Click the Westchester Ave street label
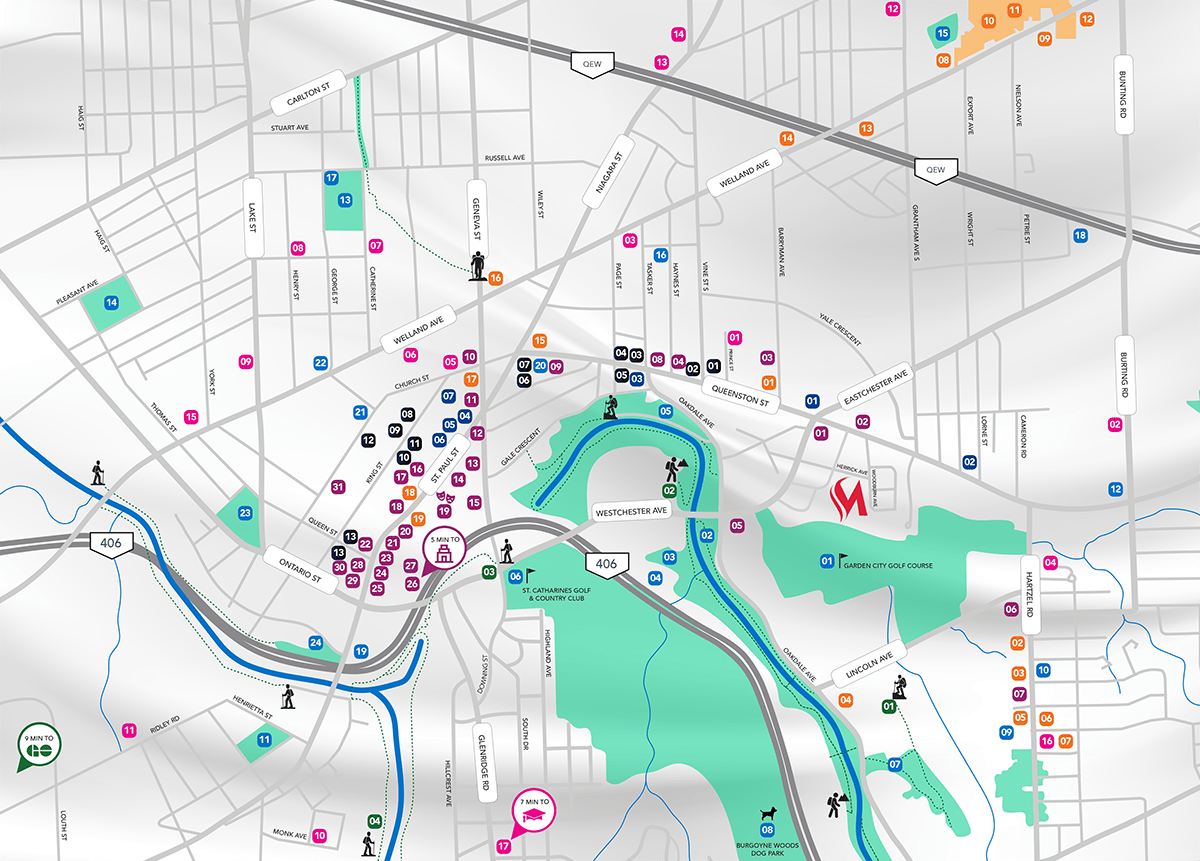This screenshot has width=1200, height=861. pos(631,511)
